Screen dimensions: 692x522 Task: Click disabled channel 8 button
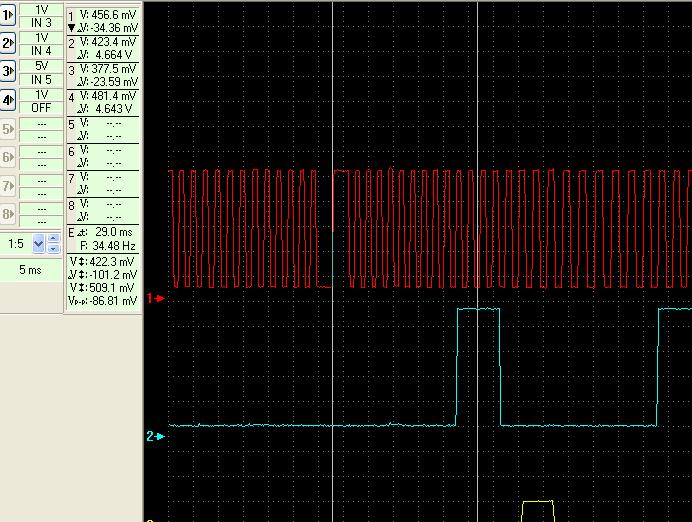click(x=8, y=214)
